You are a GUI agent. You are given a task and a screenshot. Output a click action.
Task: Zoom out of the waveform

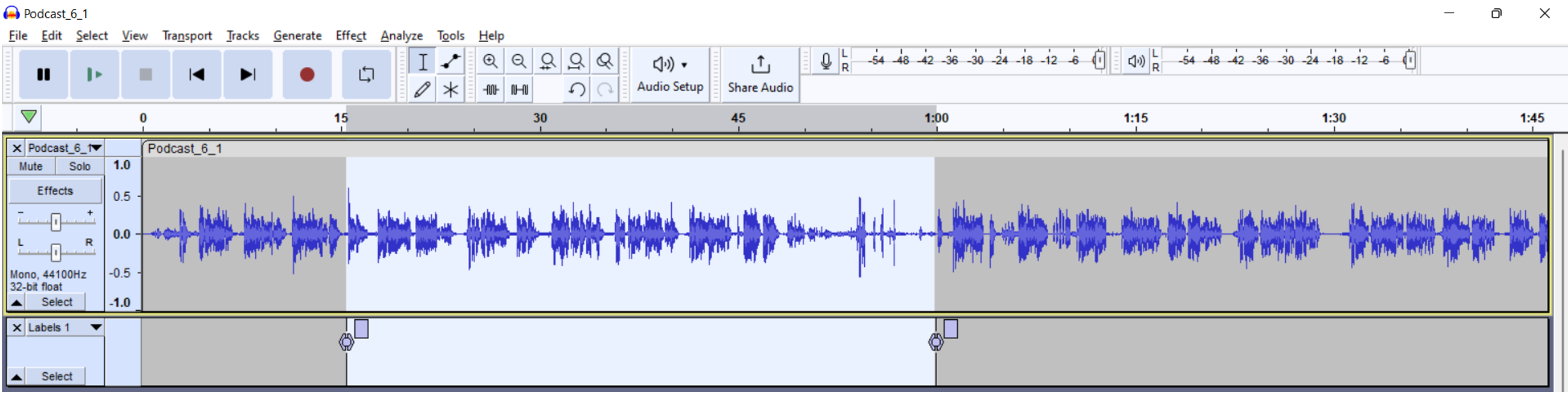[519, 61]
